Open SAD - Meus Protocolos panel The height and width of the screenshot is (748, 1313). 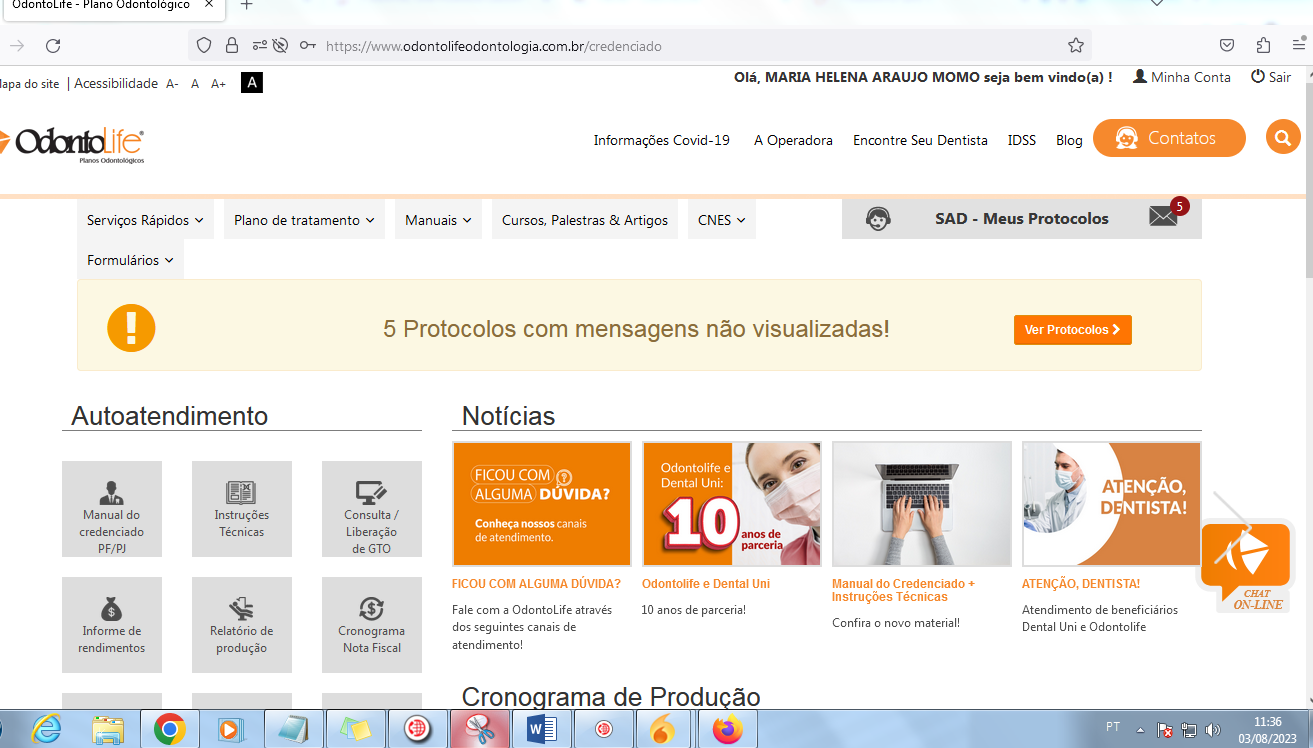tap(1022, 219)
